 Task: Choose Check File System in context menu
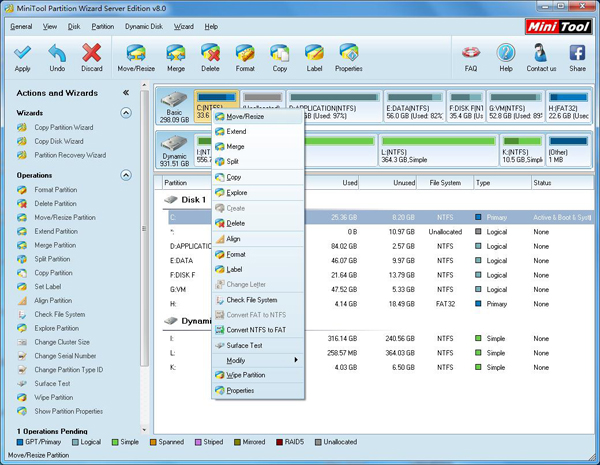click(258, 300)
